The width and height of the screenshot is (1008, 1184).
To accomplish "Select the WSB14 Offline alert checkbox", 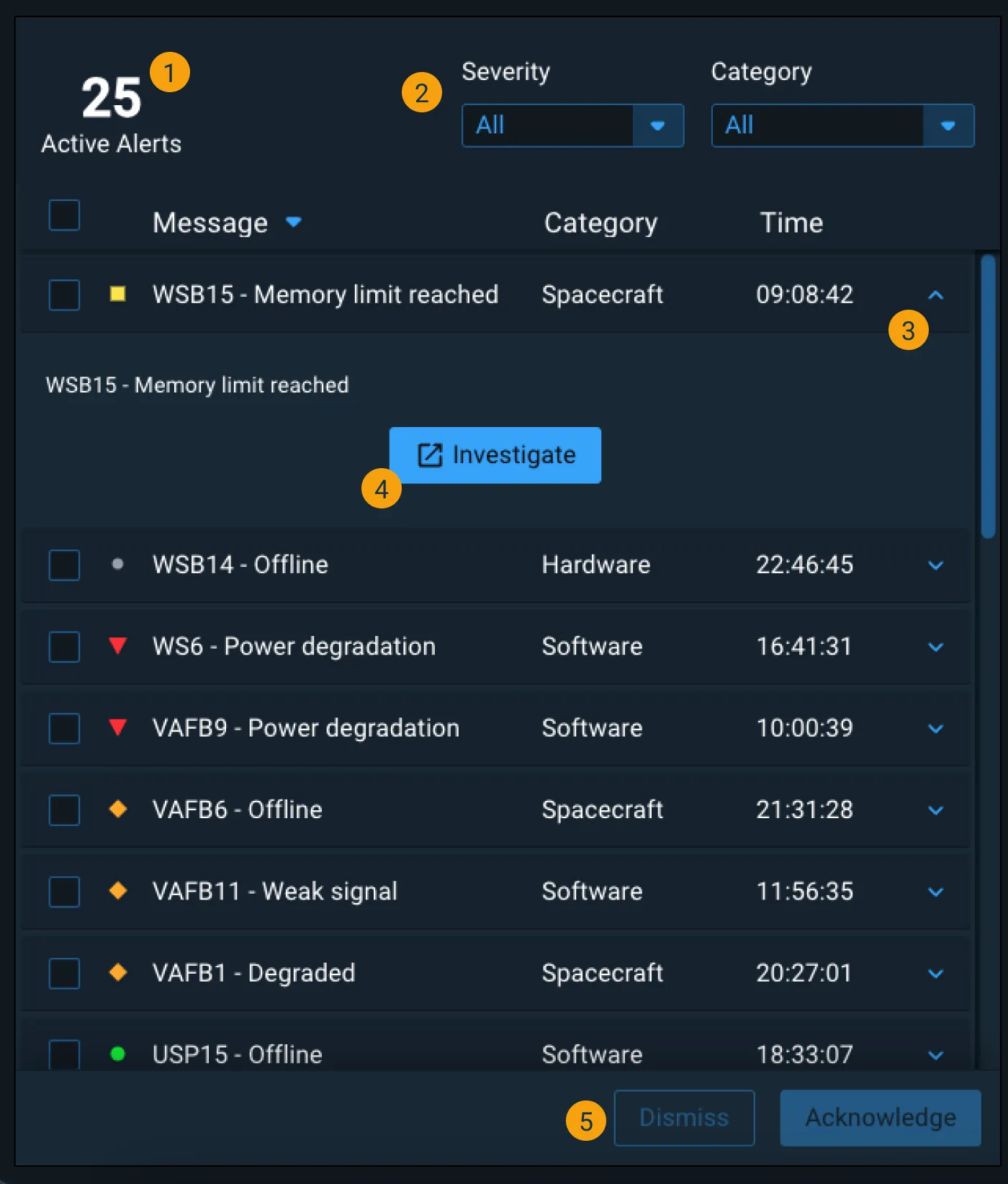I will tap(64, 565).
